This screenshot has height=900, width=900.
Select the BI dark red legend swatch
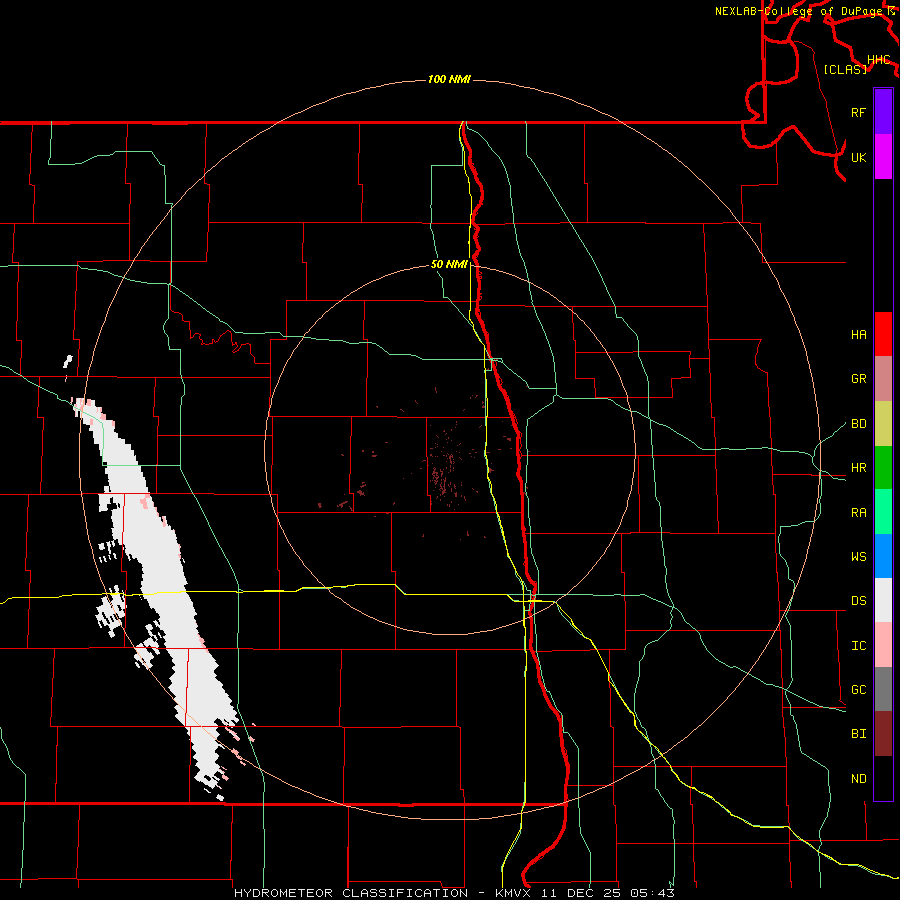click(883, 734)
